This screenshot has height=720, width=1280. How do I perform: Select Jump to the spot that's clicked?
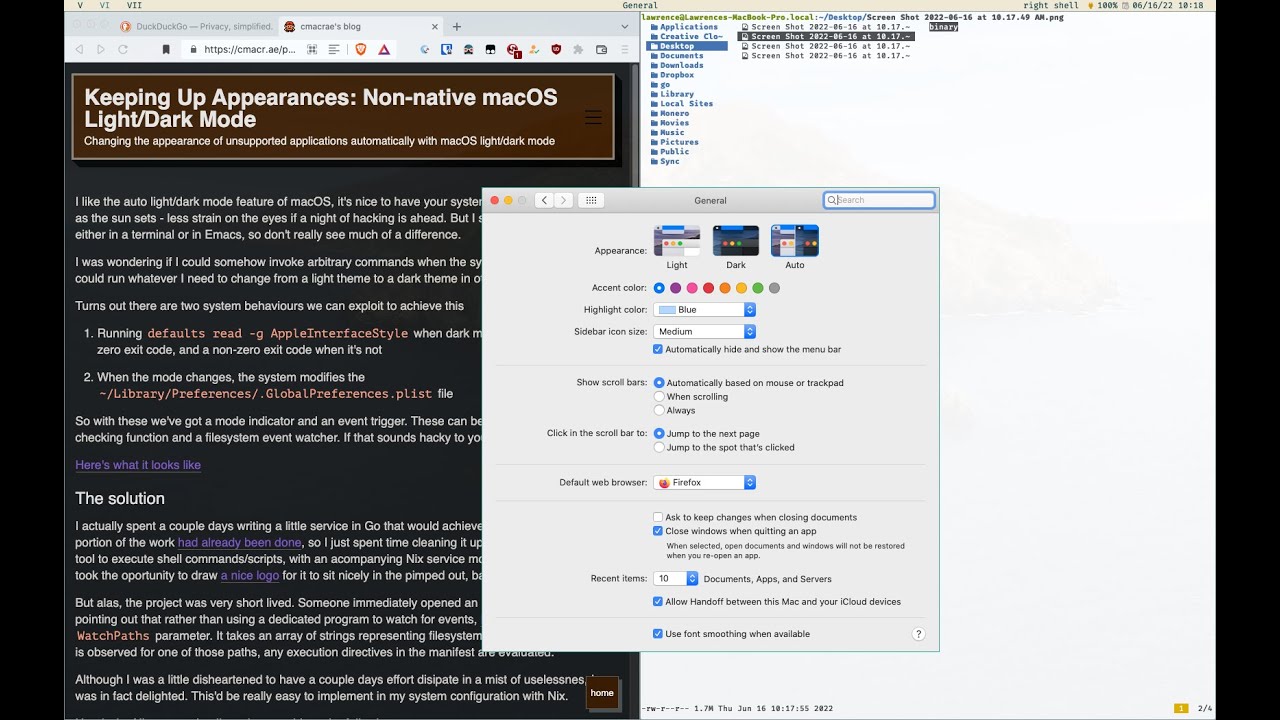click(x=659, y=447)
